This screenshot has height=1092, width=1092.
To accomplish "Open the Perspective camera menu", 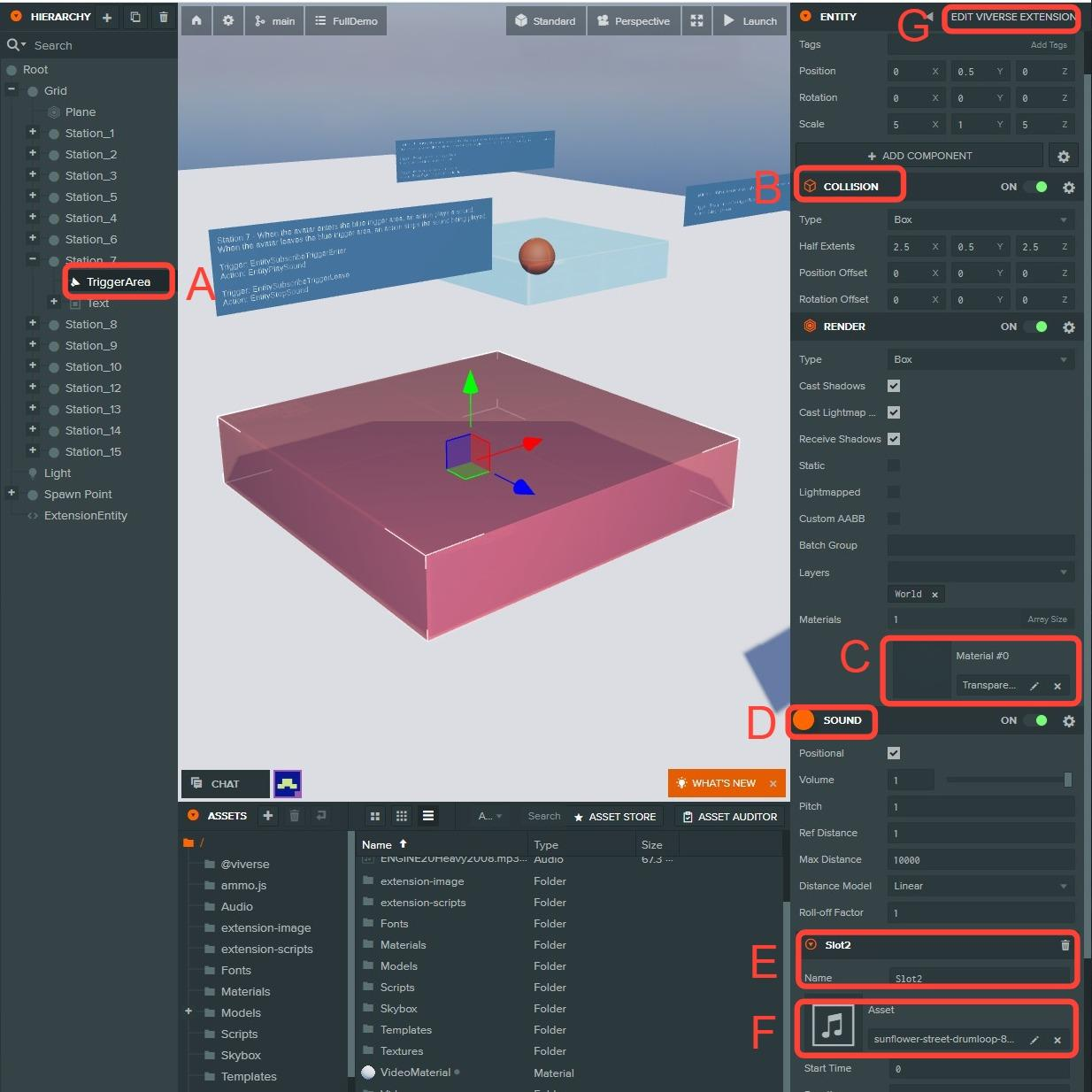I will (x=634, y=20).
